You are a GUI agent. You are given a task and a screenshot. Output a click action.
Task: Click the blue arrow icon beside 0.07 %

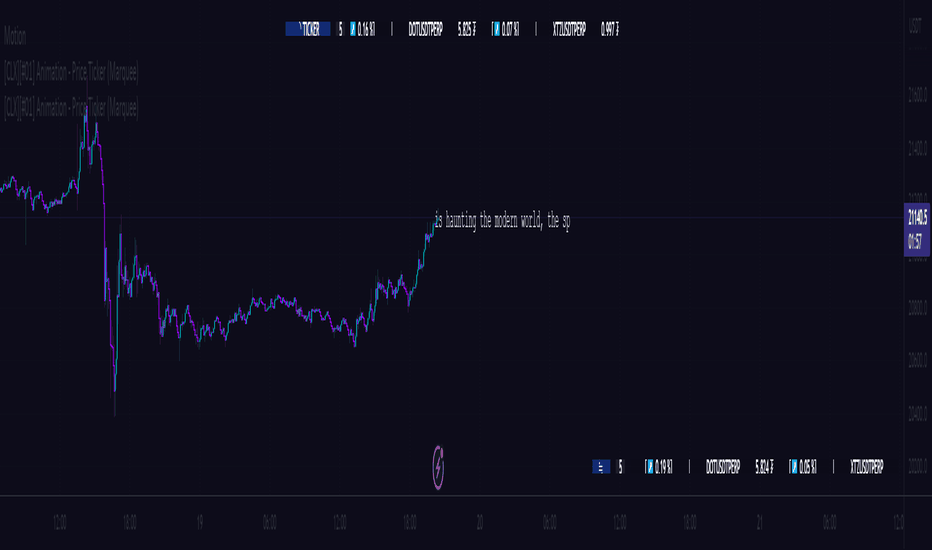tap(497, 29)
